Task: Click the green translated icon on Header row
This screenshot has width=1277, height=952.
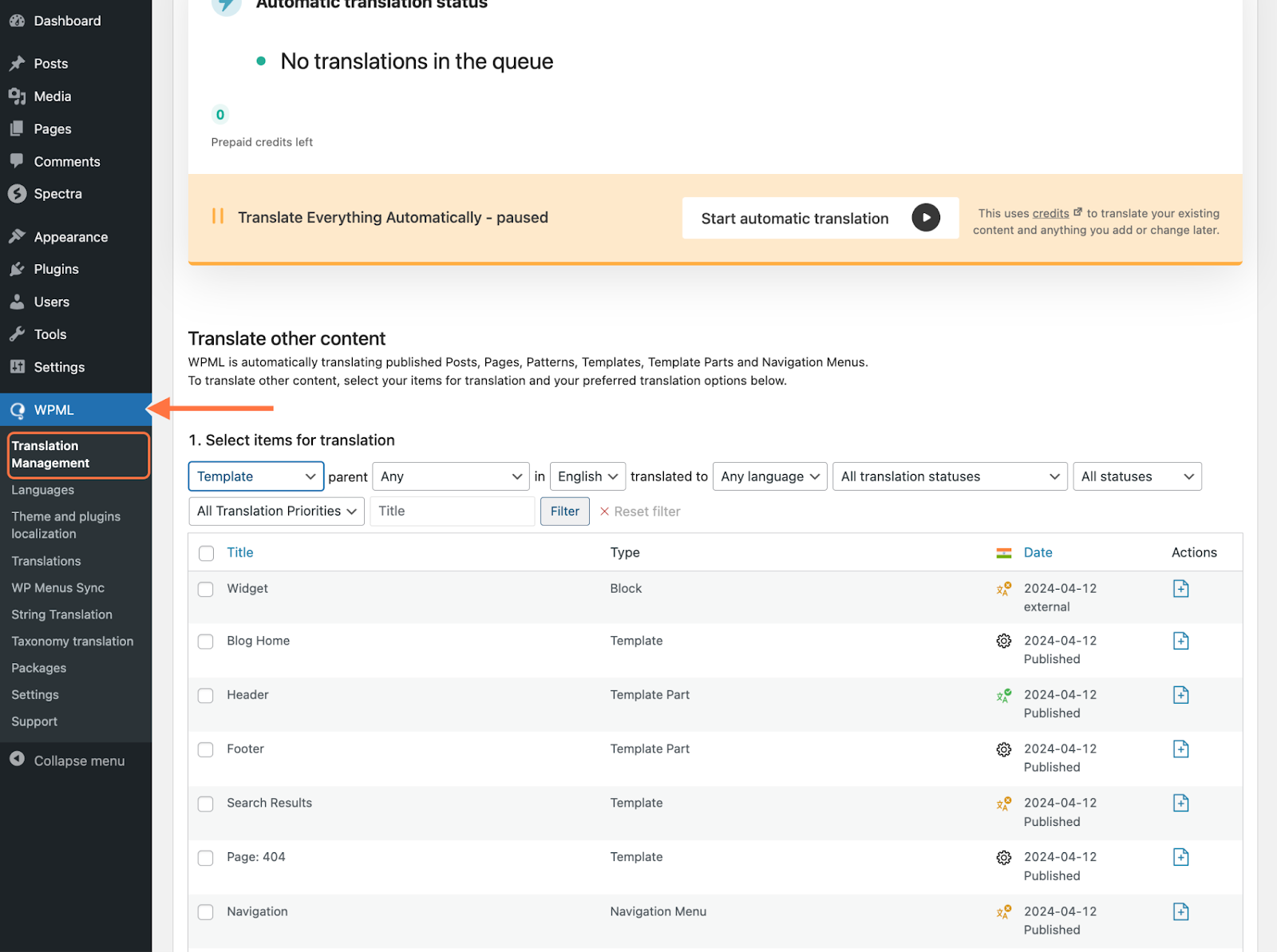Action: (x=1003, y=695)
